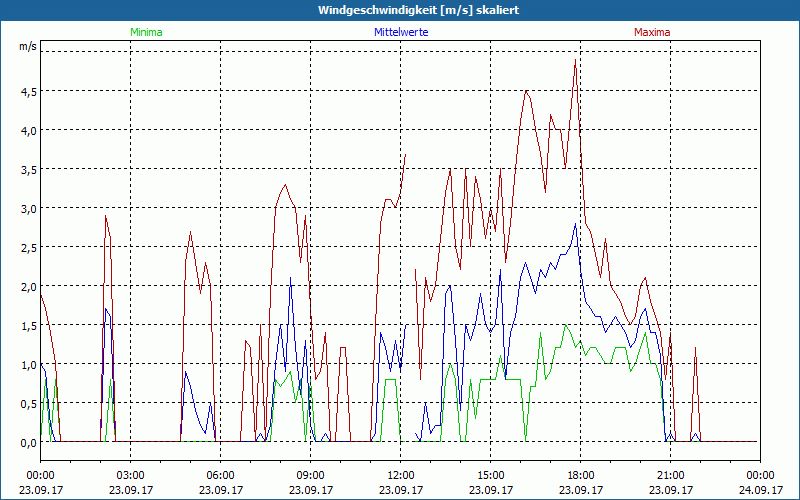Click the m/s unit label
The height and width of the screenshot is (500, 800).
pyautogui.click(x=28, y=46)
